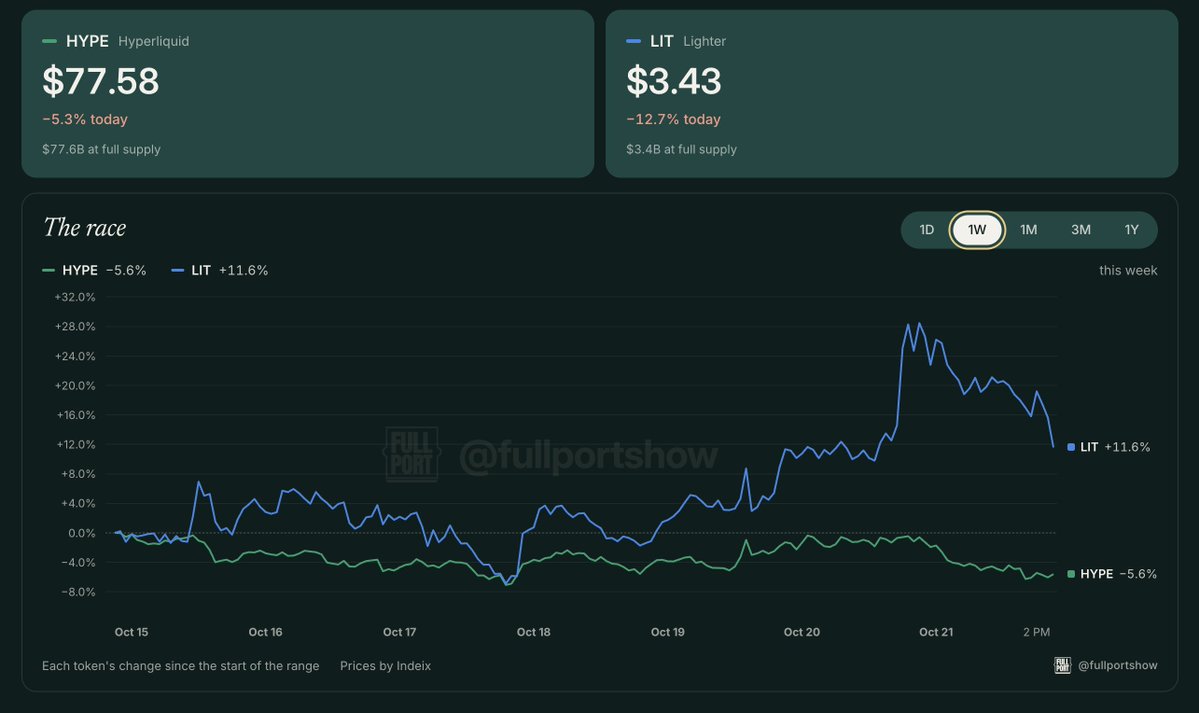Click the LIT +11.6% line end label

click(1108, 447)
